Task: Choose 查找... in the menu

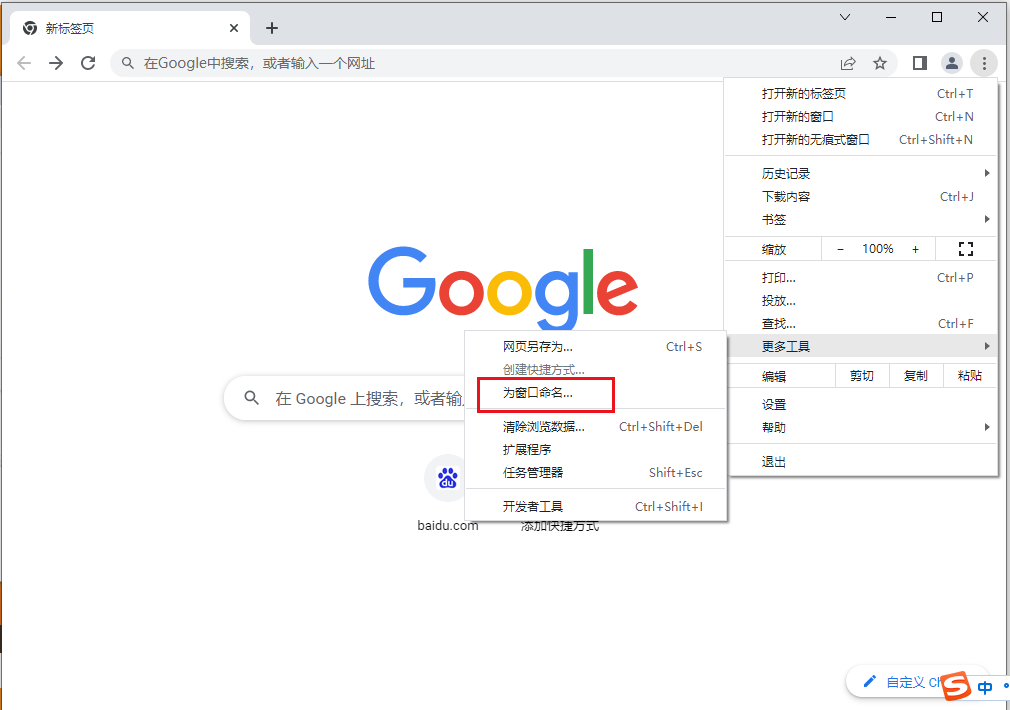Action: point(861,324)
